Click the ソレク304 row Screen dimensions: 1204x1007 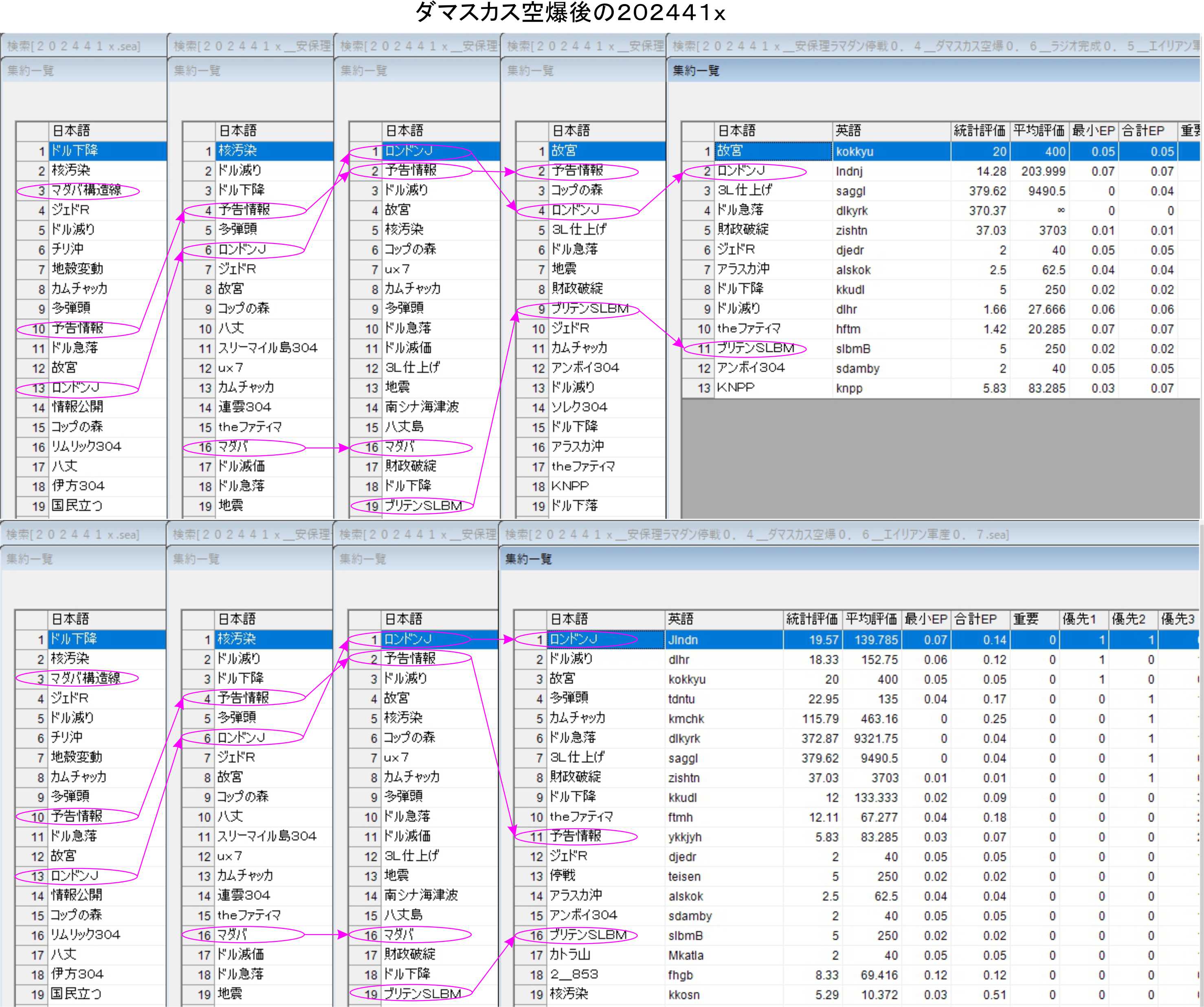pyautogui.click(x=591, y=408)
